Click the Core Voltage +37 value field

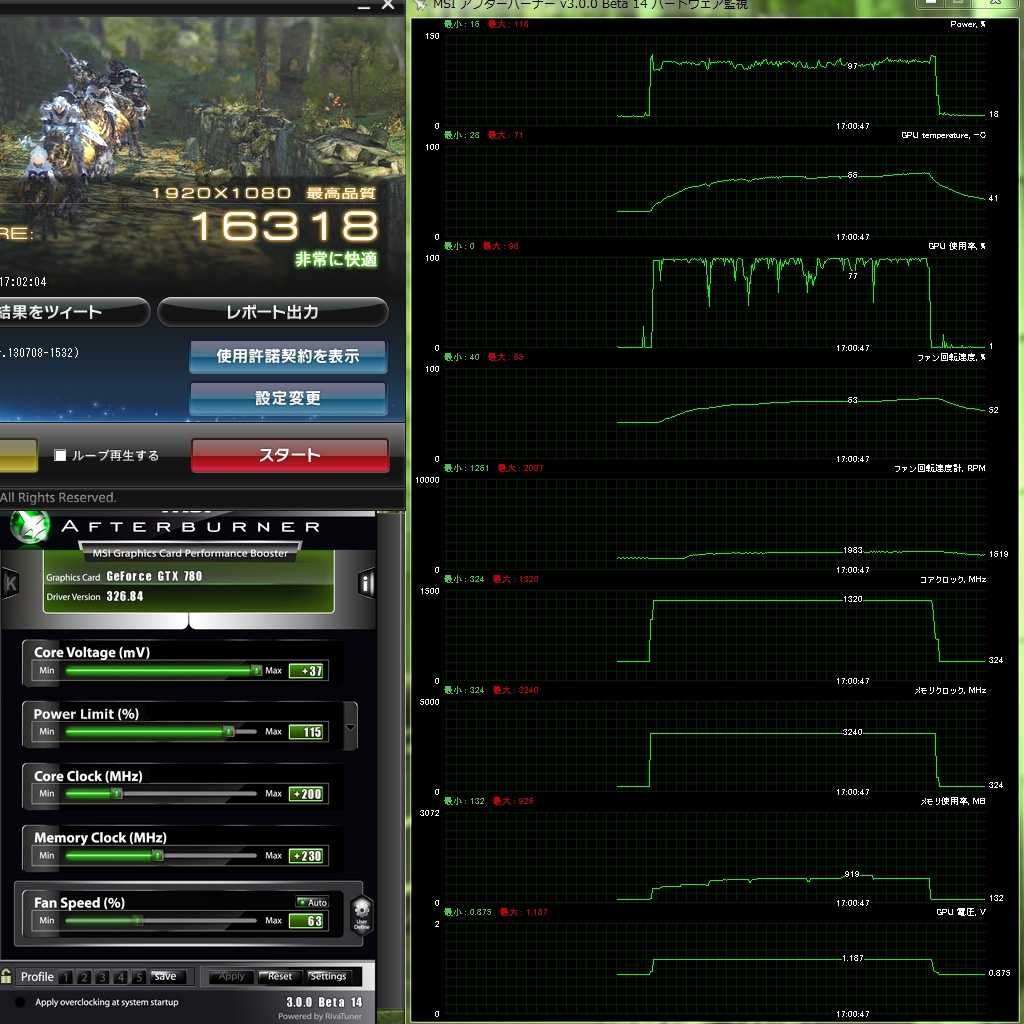pos(306,671)
